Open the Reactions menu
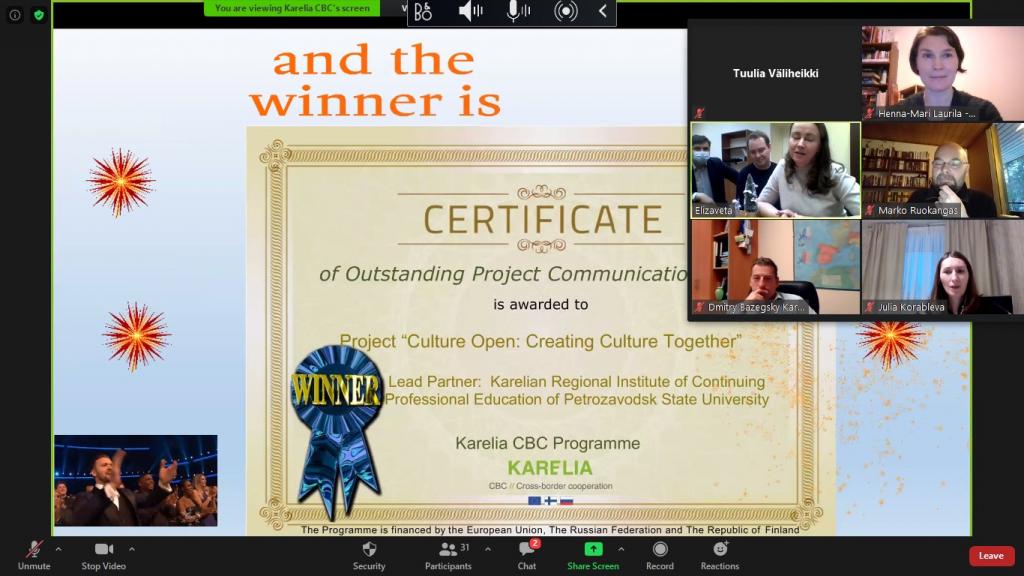 coord(720,556)
